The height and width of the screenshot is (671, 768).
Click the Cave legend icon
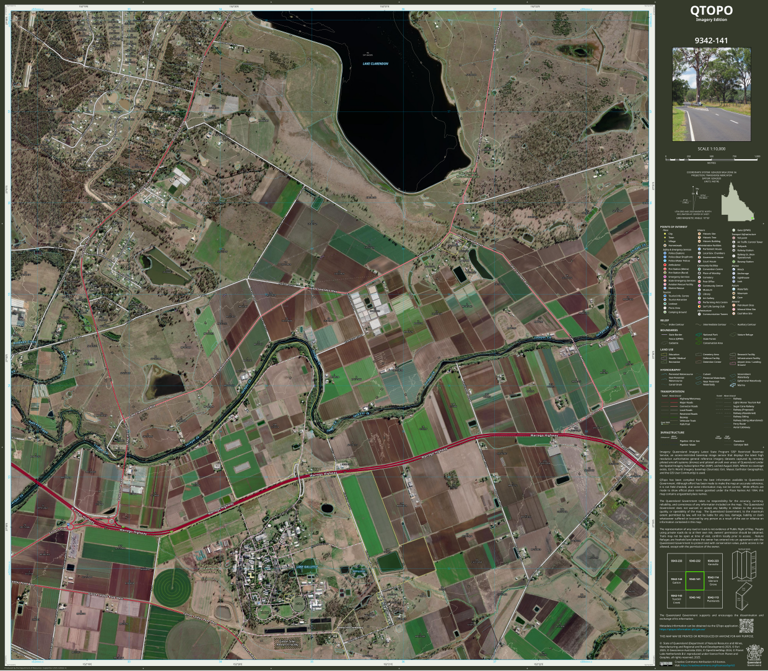click(734, 297)
